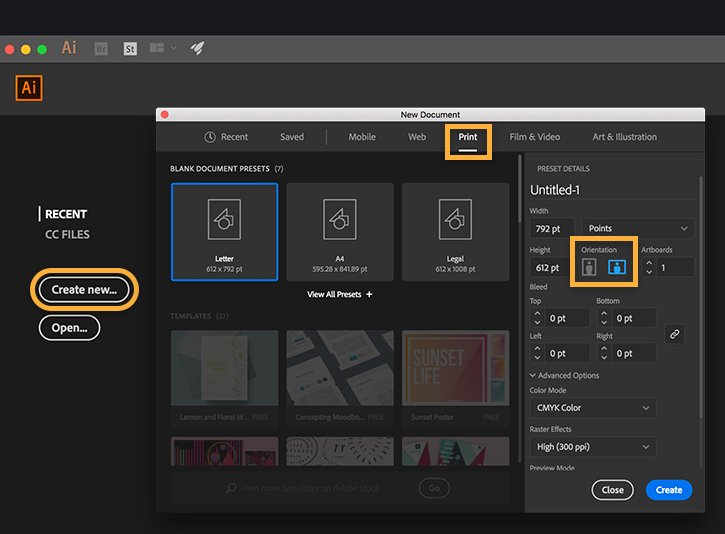Click the Ai icon in the app bar
This screenshot has height=534, width=725.
tap(69, 48)
